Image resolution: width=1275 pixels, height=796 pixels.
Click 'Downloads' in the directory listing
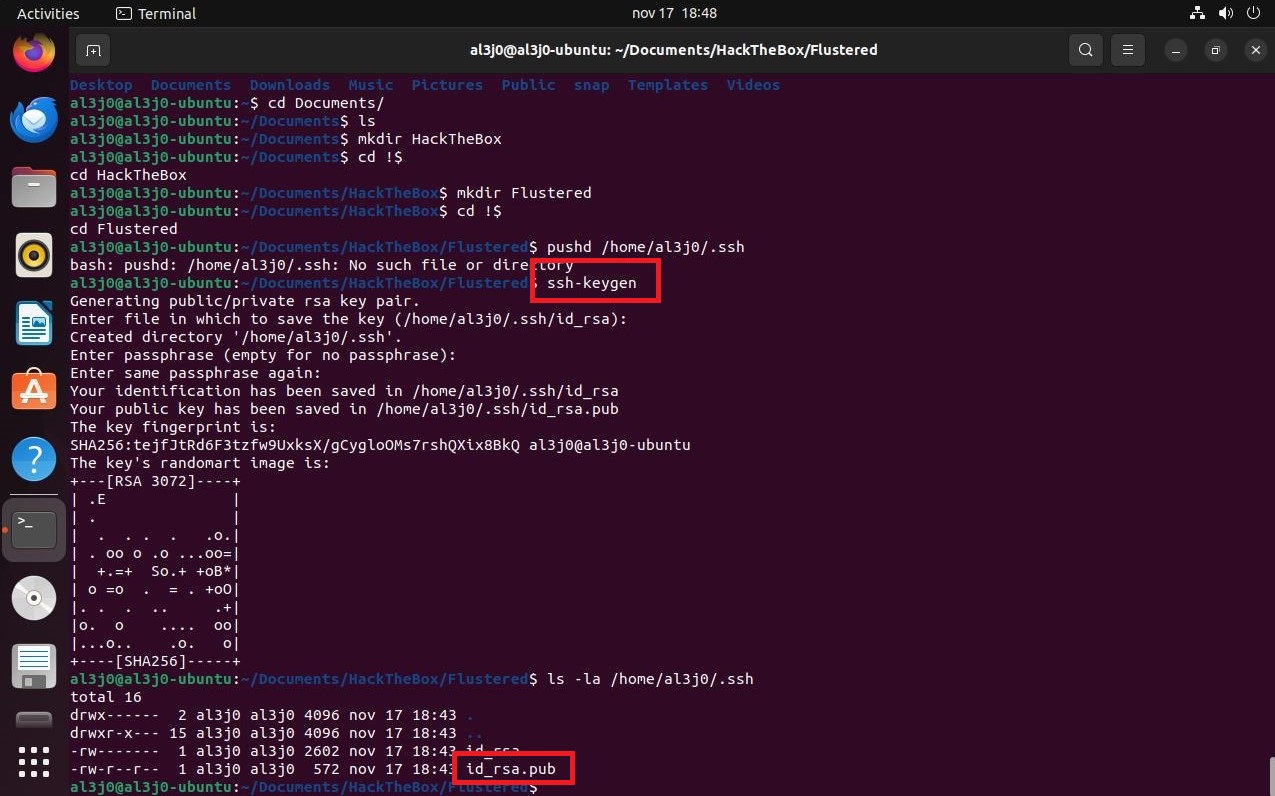pos(290,85)
